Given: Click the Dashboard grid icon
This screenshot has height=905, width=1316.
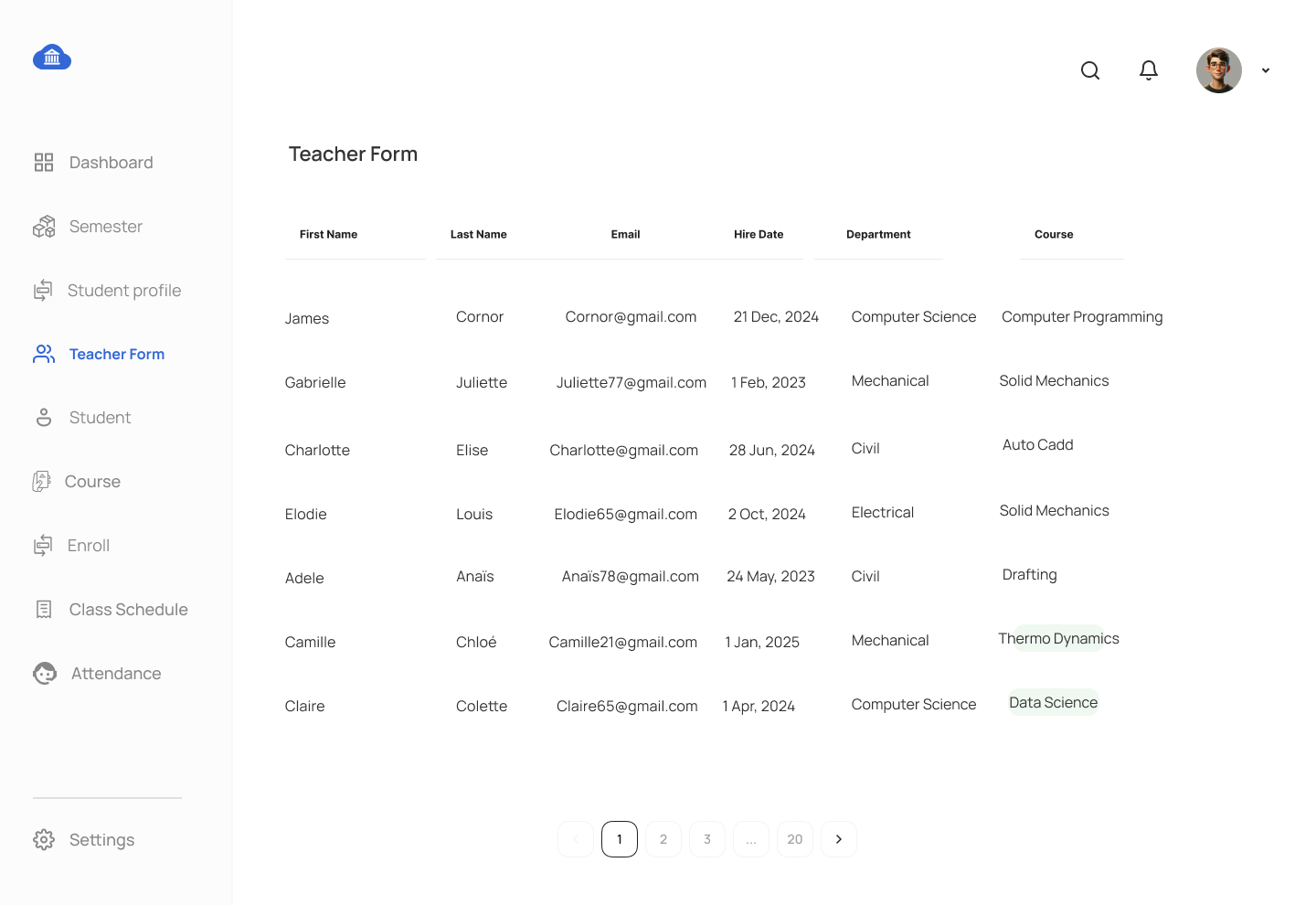Looking at the screenshot, I should [44, 163].
